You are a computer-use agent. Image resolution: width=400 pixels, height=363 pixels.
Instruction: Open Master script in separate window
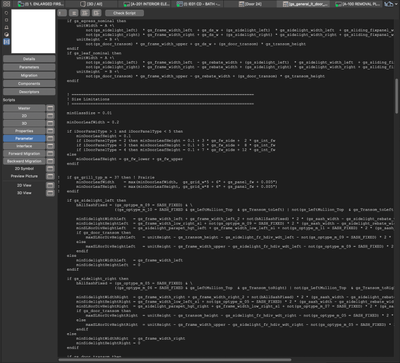[50, 108]
